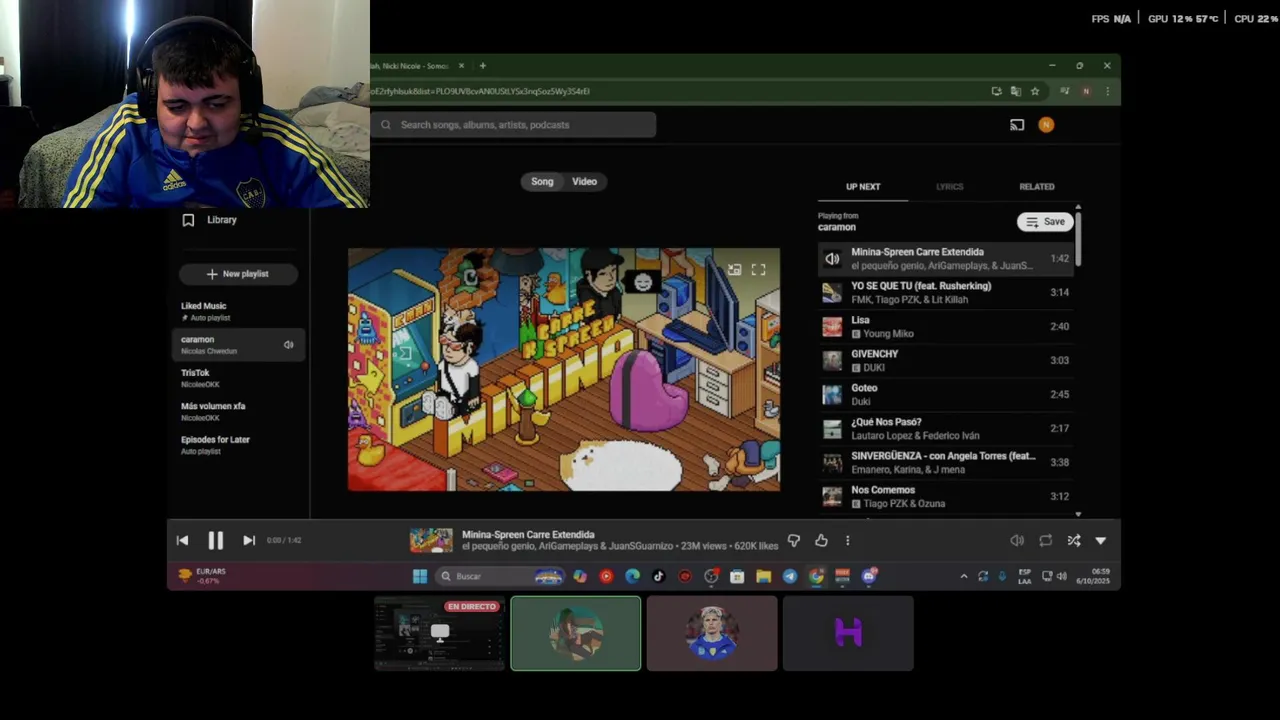Like the song Minina-Spreen Carre Extendida
The width and height of the screenshot is (1280, 720).
pyautogui.click(x=821, y=541)
